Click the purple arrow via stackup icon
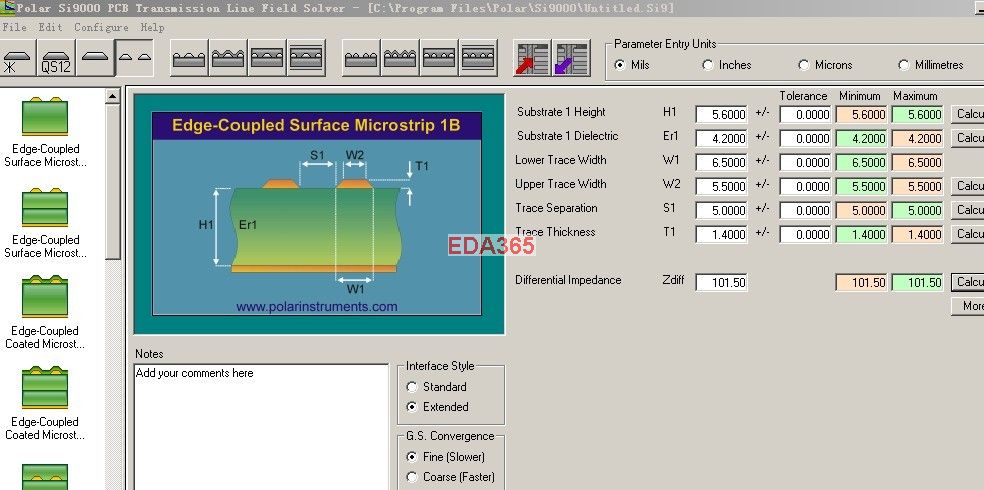Screen dimensions: 984x490 point(571,58)
